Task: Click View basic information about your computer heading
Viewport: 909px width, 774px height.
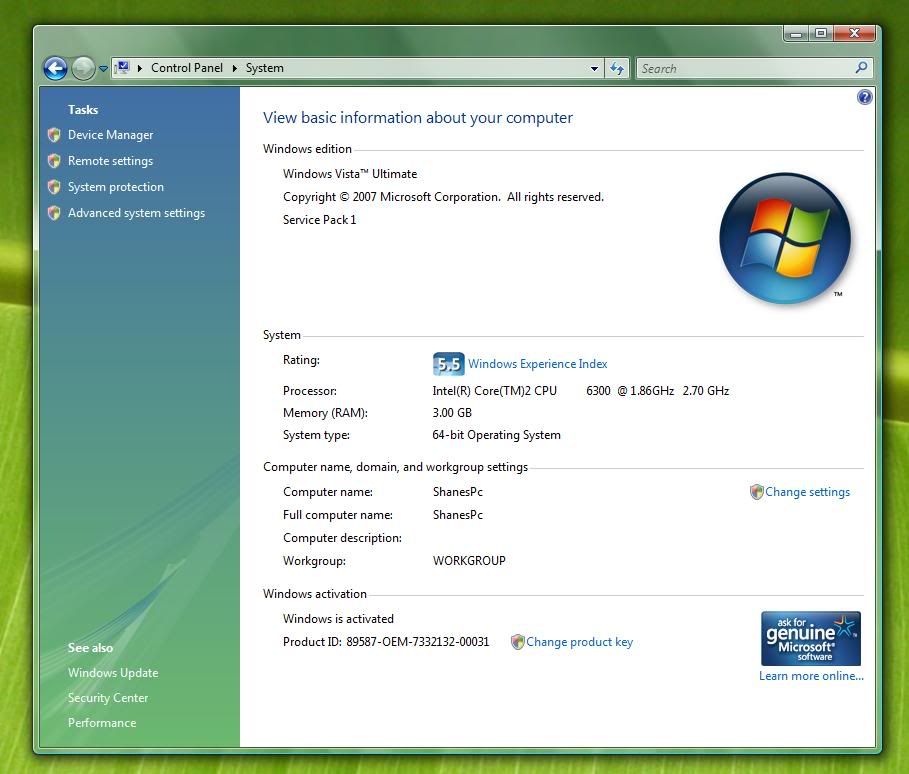Action: point(417,118)
